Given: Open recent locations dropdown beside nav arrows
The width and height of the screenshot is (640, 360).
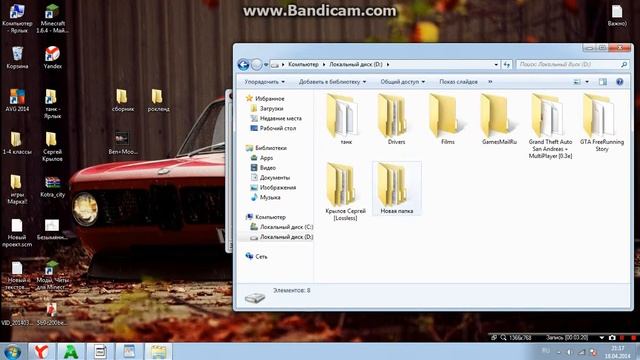Looking at the screenshot, I should (266, 65).
